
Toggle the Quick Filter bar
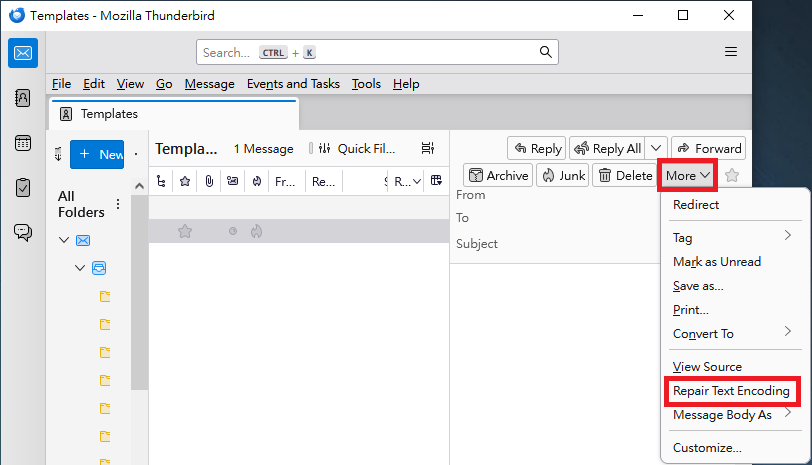[356, 149]
